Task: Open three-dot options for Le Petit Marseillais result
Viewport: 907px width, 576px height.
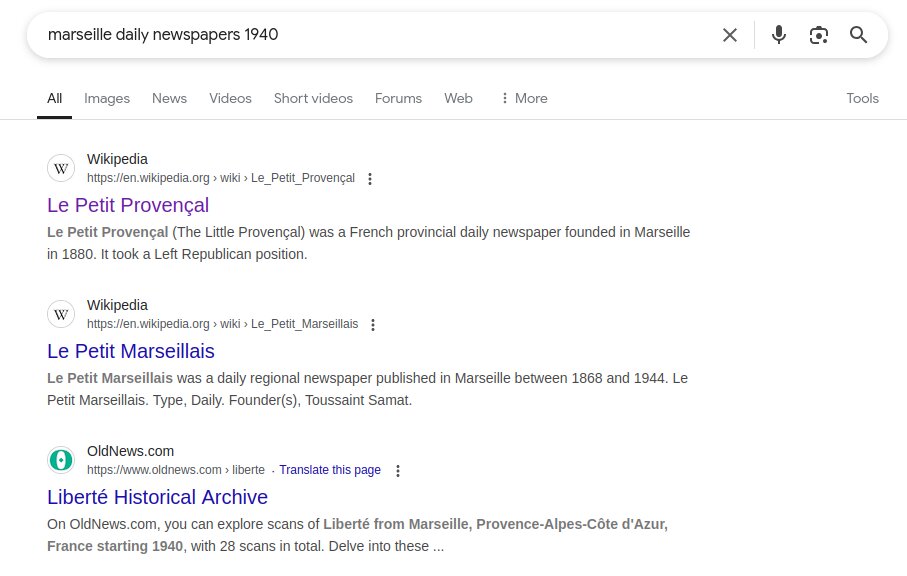Action: click(x=372, y=324)
